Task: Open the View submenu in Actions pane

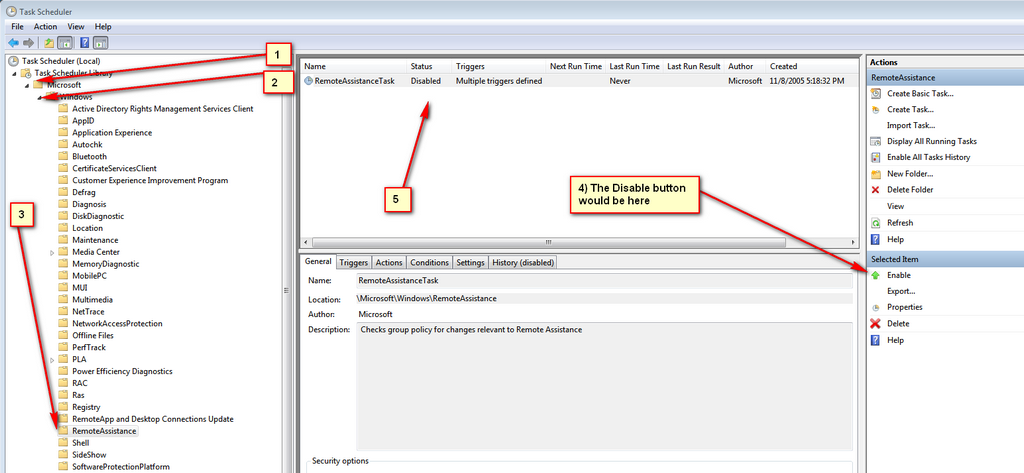Action: [x=895, y=206]
